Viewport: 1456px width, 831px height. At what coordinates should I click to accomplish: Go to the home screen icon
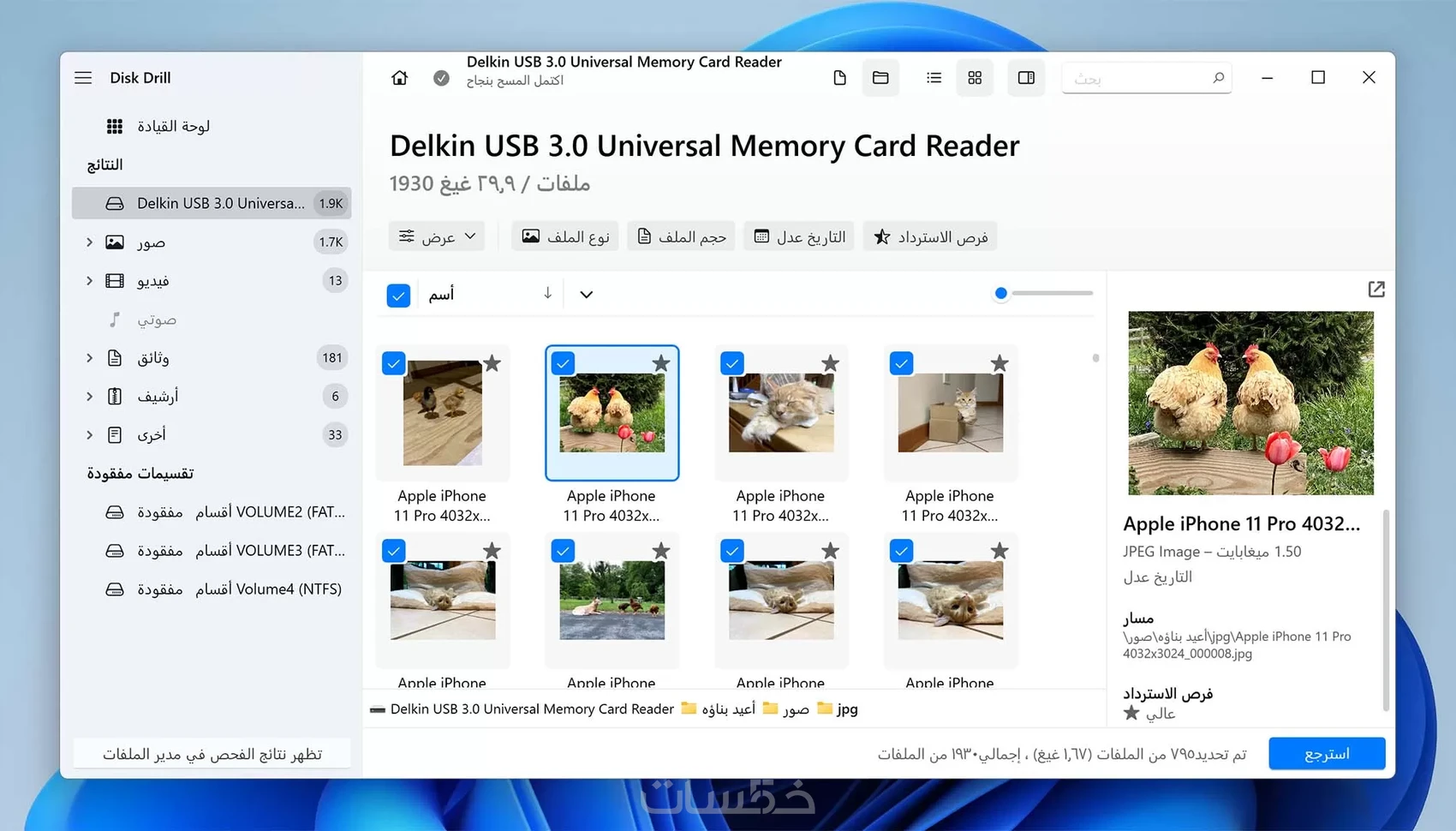pyautogui.click(x=399, y=78)
